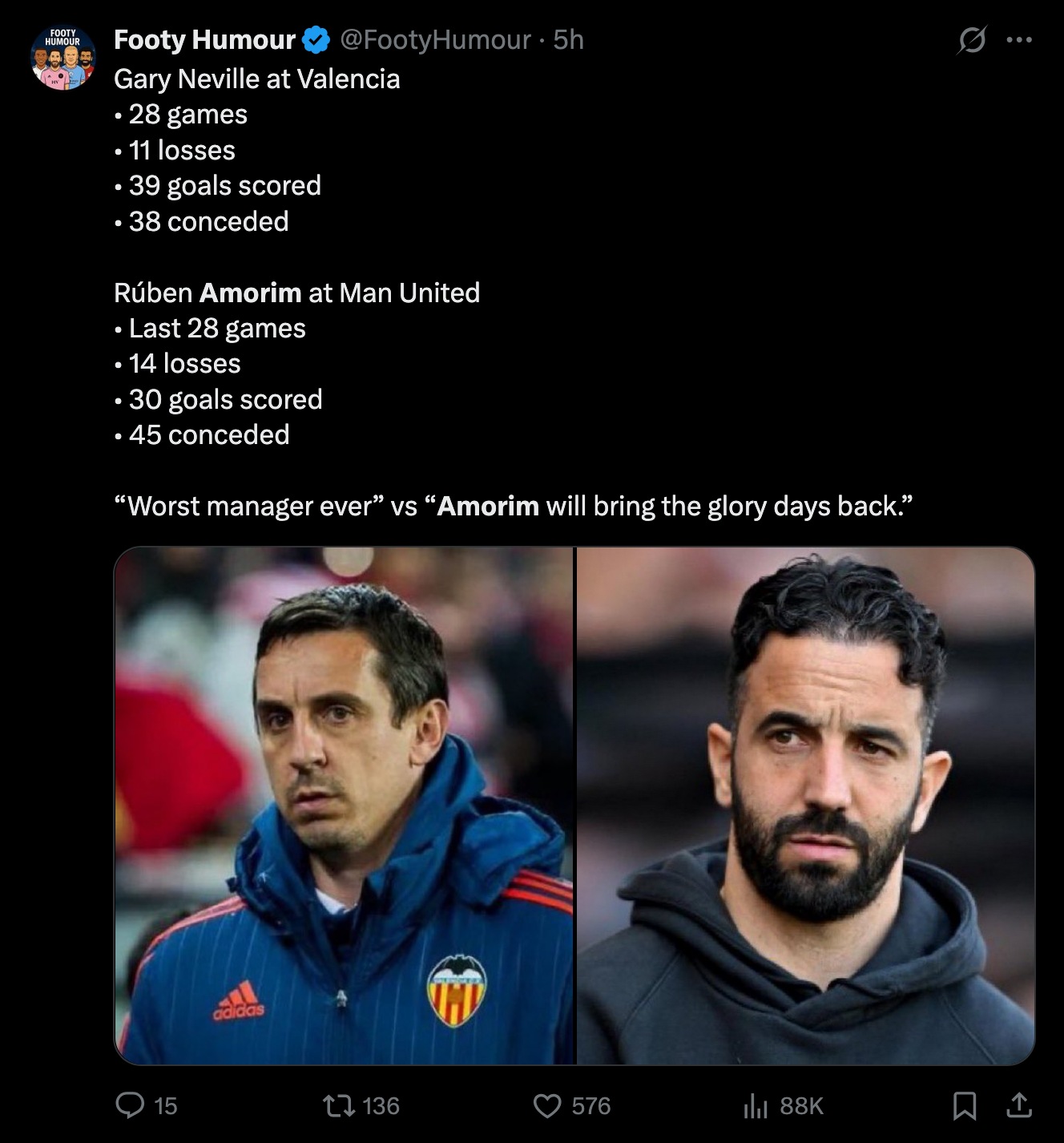The image size is (1064, 1143).
Task: Open the @FootyHumour handle link
Action: pyautogui.click(x=435, y=39)
